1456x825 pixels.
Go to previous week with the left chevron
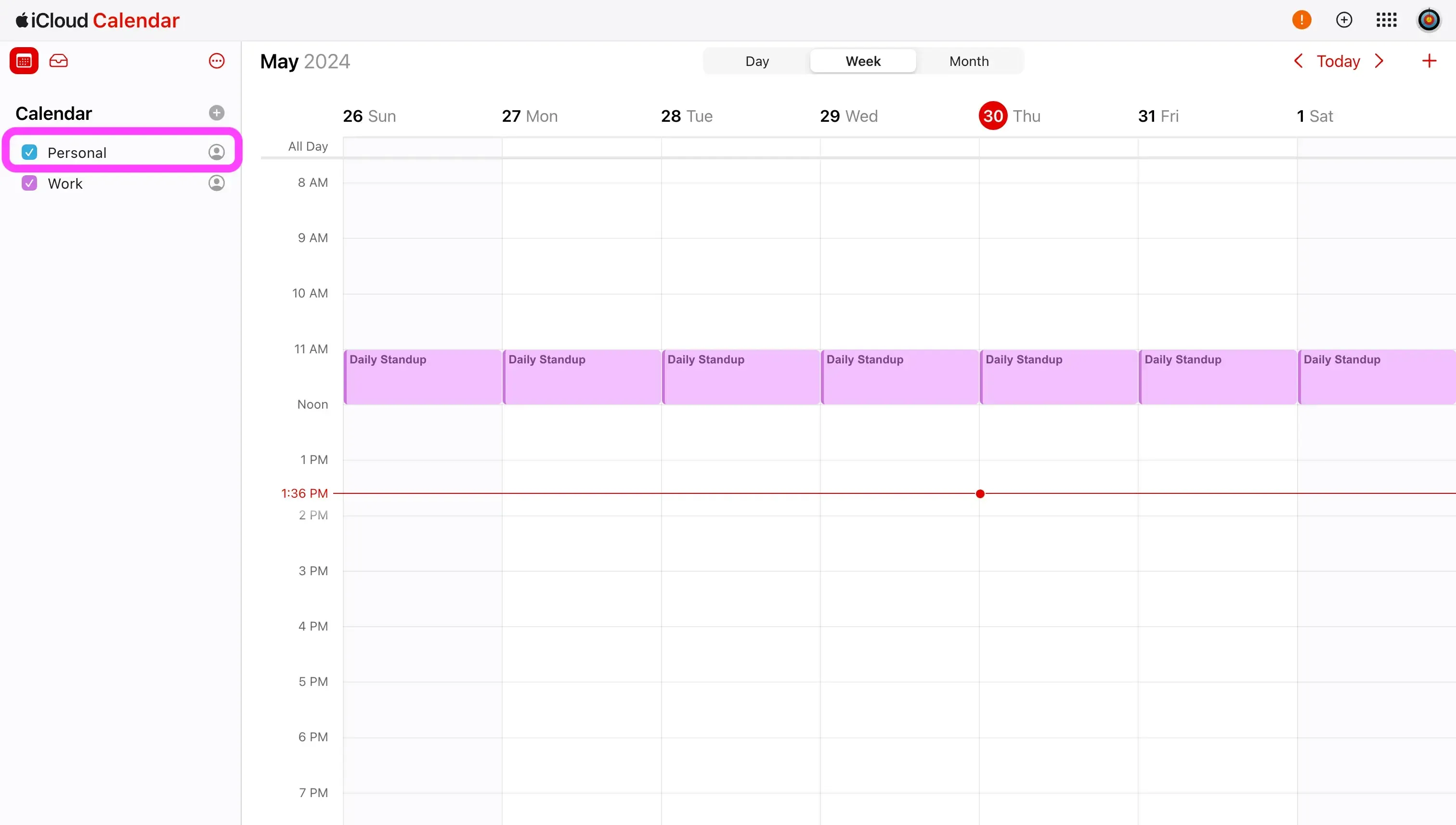[1298, 61]
